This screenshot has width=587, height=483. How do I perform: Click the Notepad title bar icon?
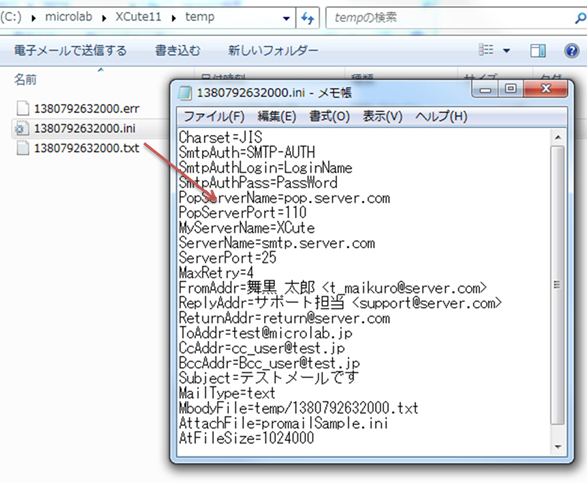tap(185, 93)
